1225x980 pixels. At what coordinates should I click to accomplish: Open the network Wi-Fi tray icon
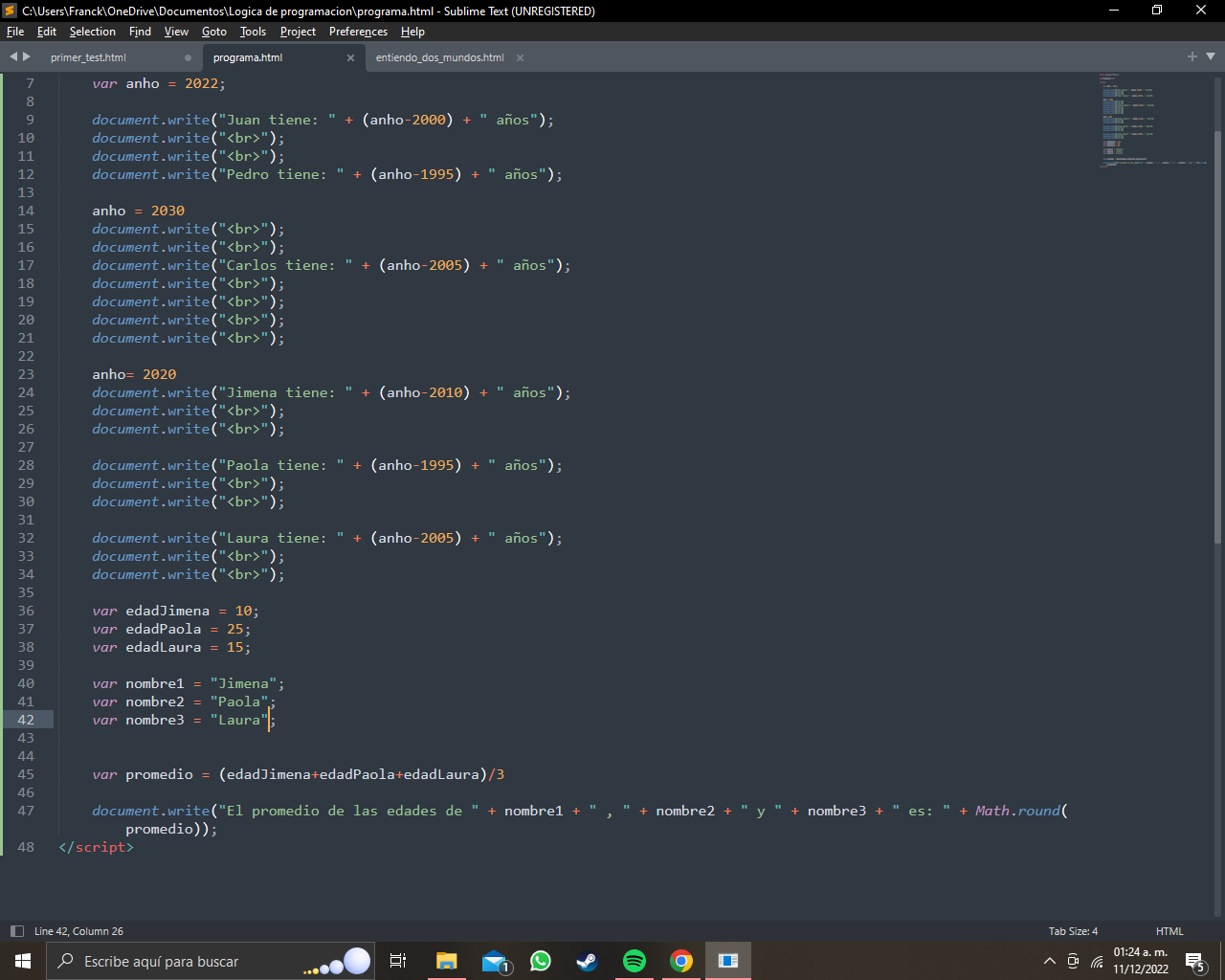click(1097, 961)
